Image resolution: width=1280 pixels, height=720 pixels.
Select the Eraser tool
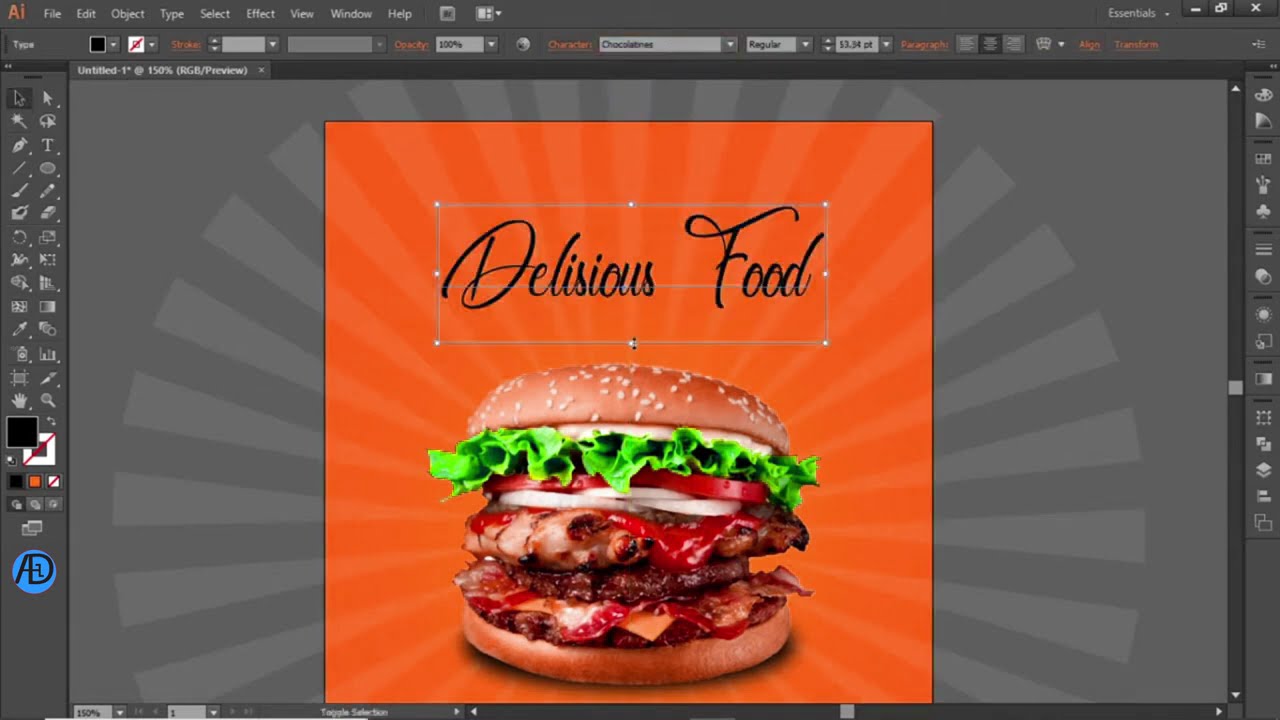(47, 213)
